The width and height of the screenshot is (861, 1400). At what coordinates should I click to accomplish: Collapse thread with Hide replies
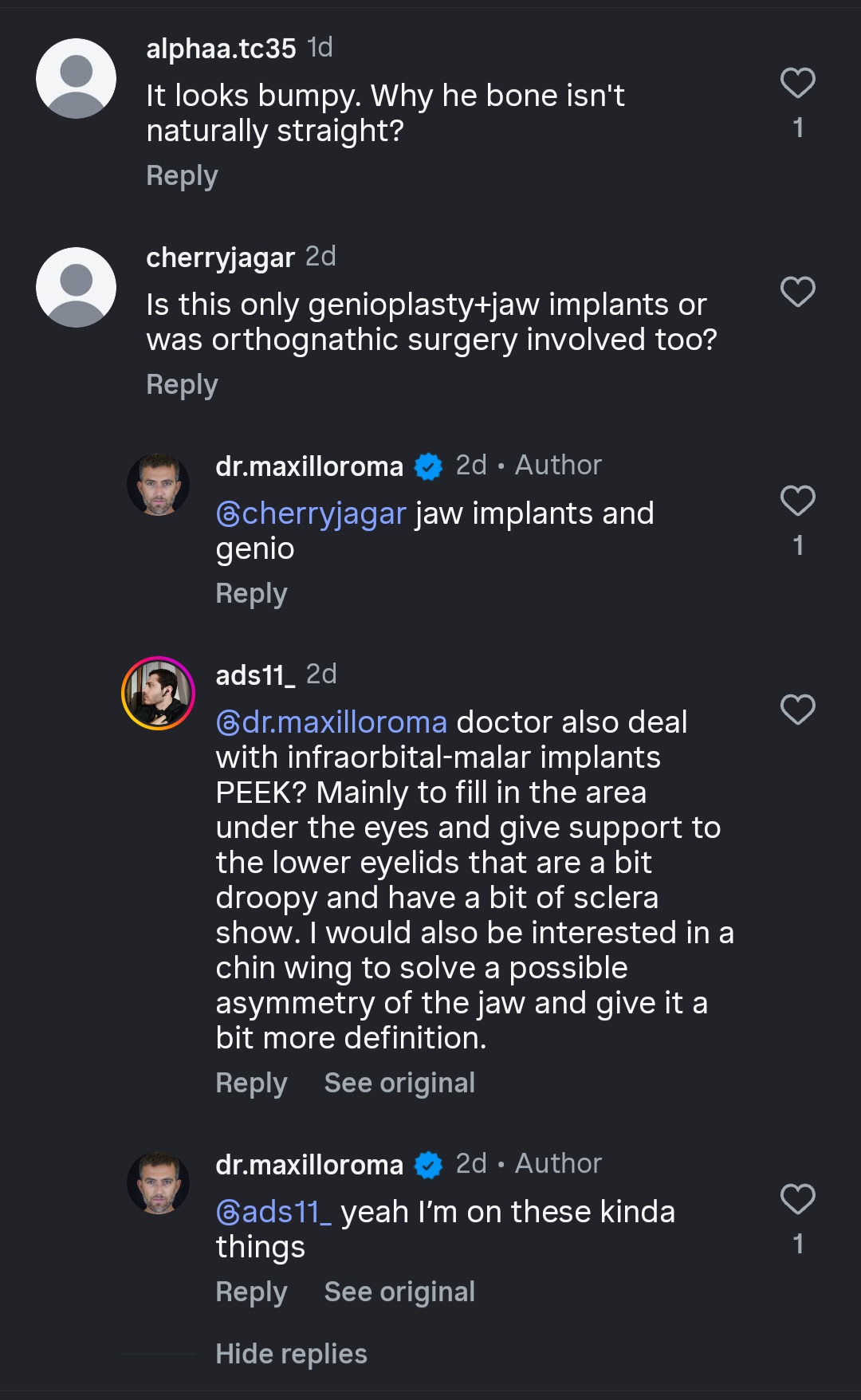pyautogui.click(x=291, y=1354)
